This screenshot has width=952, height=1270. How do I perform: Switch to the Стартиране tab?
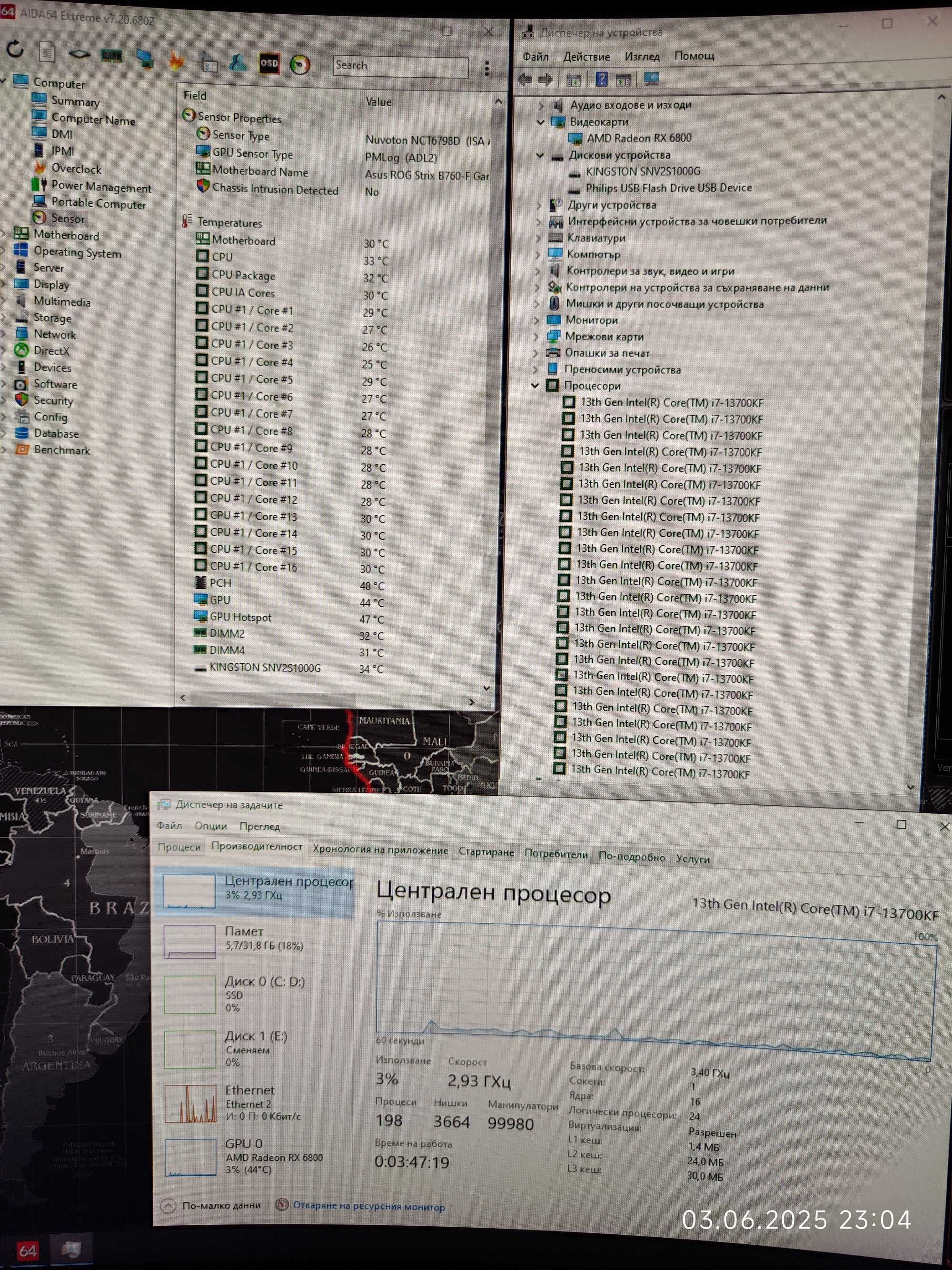486,852
